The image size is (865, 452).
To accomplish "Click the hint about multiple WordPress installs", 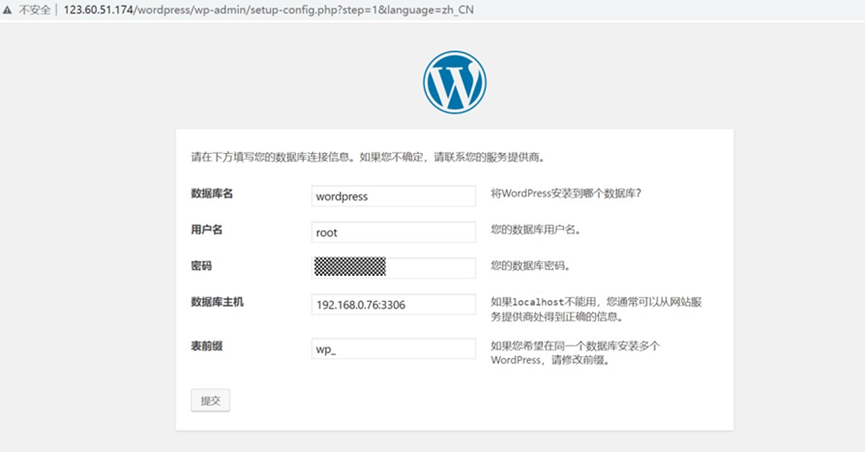I will point(575,353).
